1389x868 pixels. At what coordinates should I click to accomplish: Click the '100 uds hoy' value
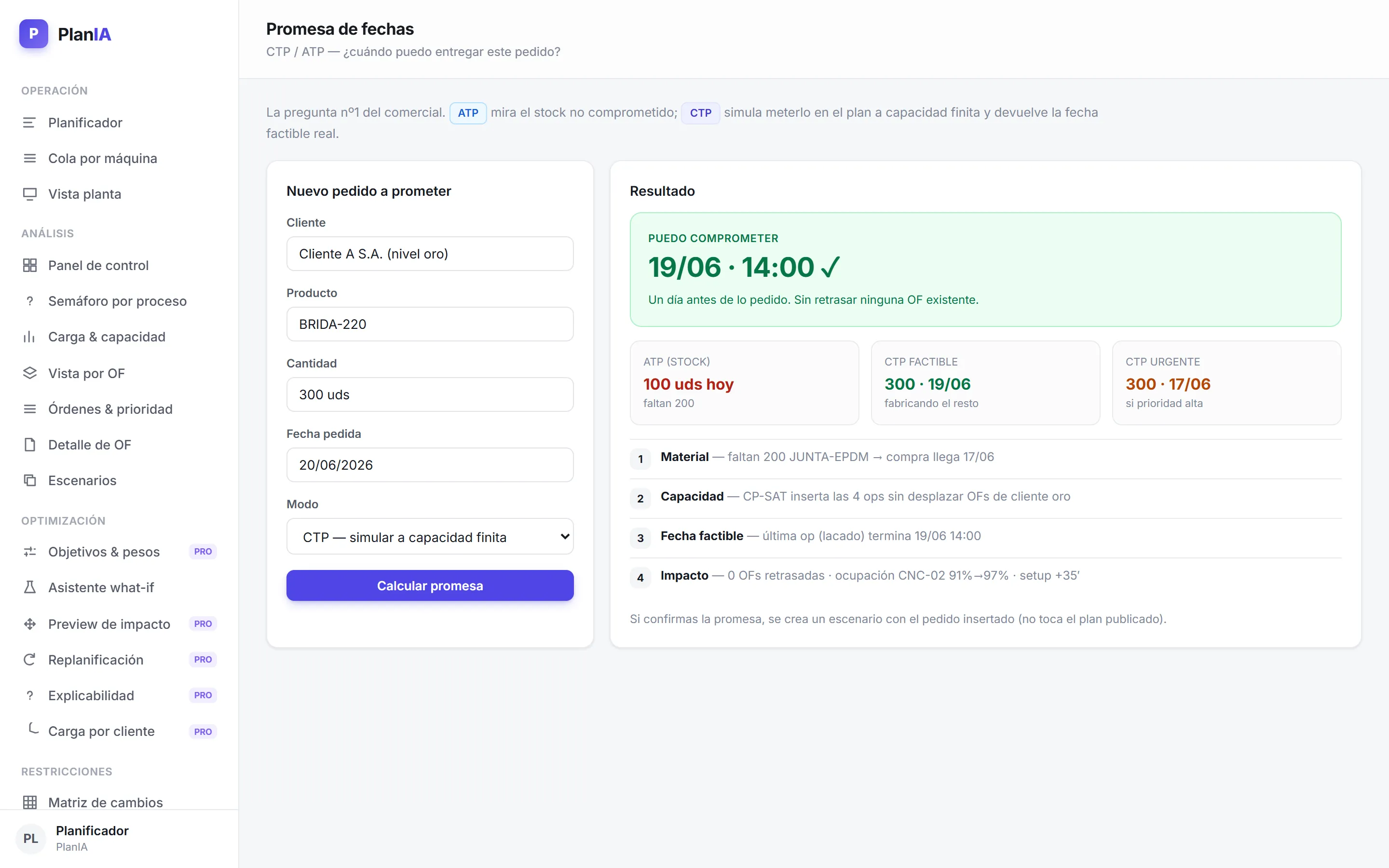point(688,384)
